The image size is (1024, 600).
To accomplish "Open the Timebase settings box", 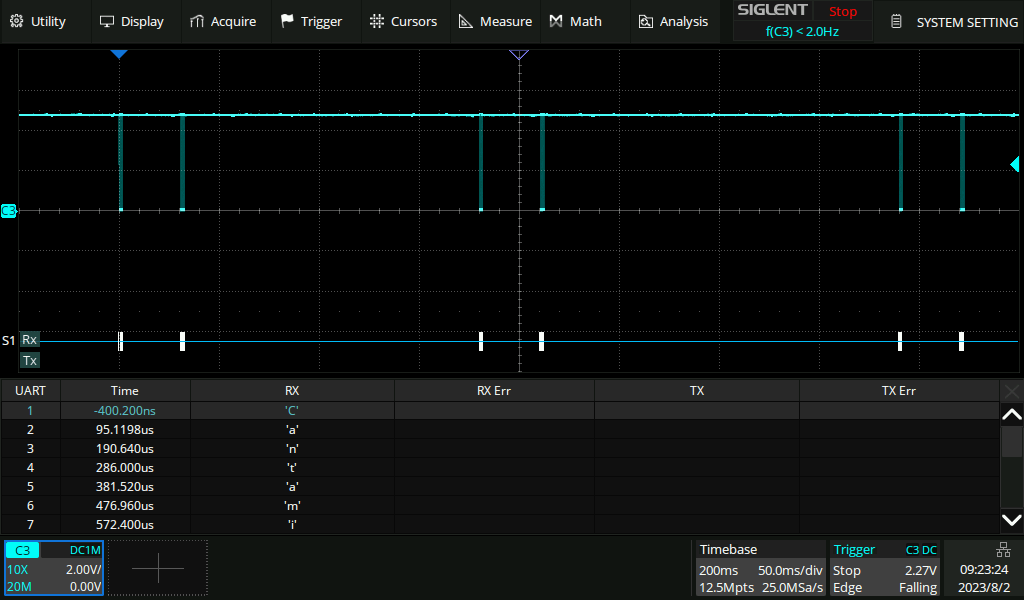I will tap(760, 568).
